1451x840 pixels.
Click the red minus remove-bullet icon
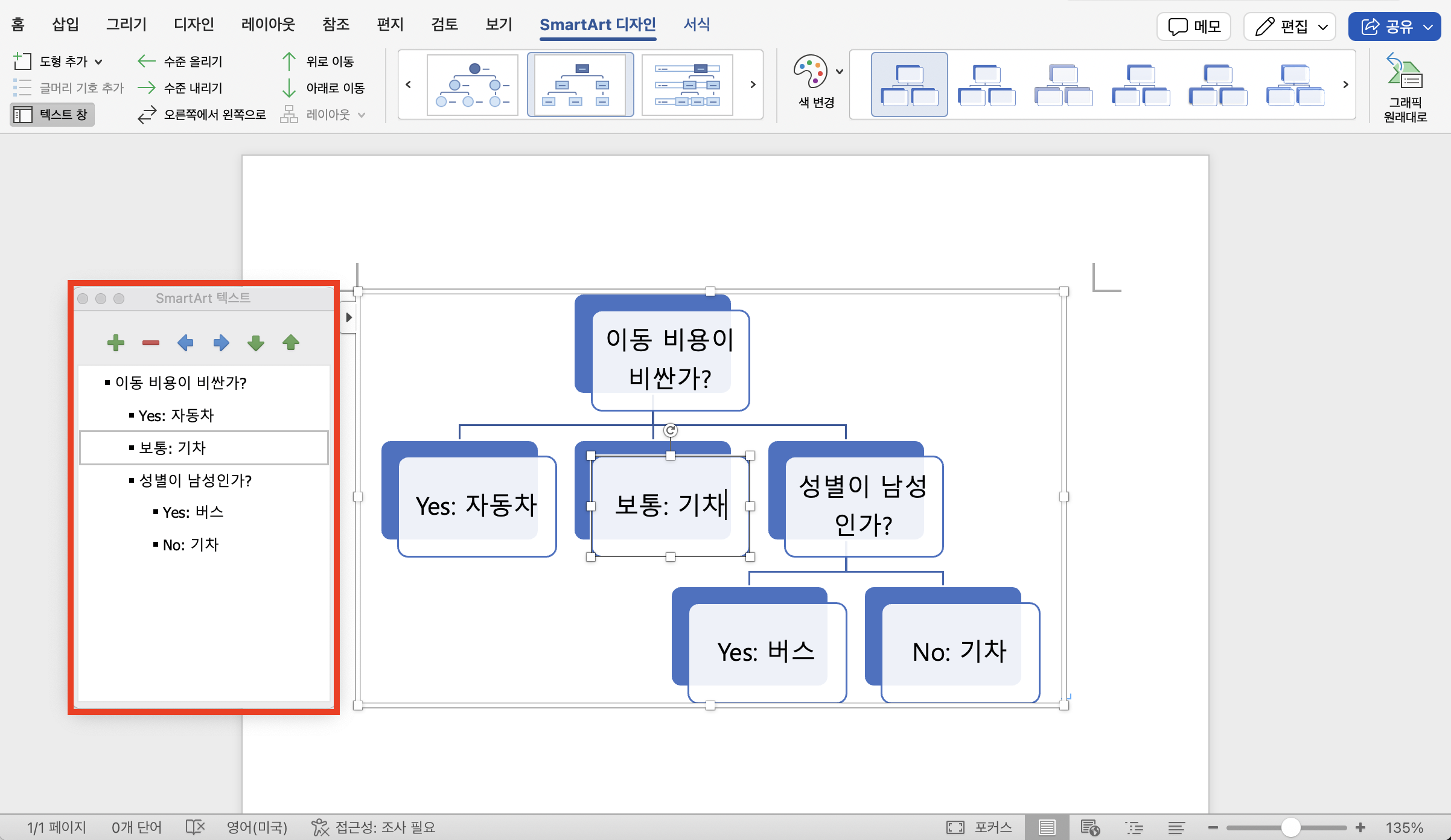[x=150, y=343]
